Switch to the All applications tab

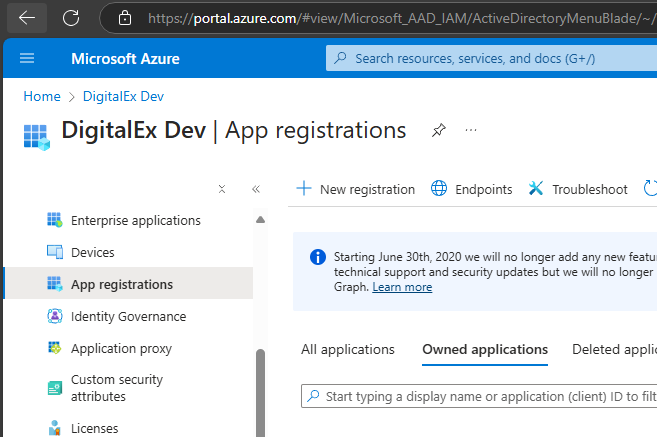pyautogui.click(x=348, y=349)
